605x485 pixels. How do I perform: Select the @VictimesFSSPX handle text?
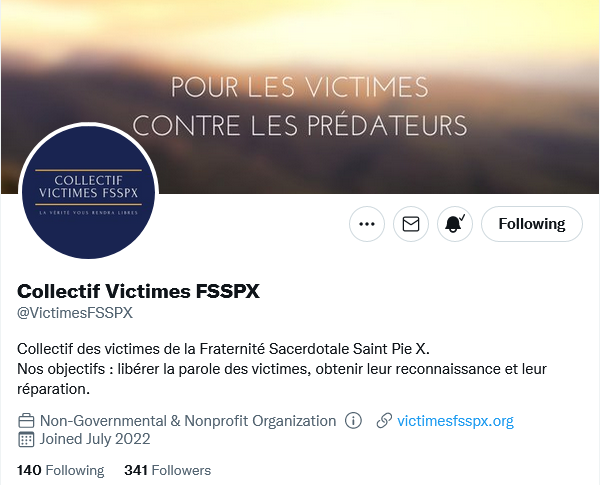click(75, 313)
